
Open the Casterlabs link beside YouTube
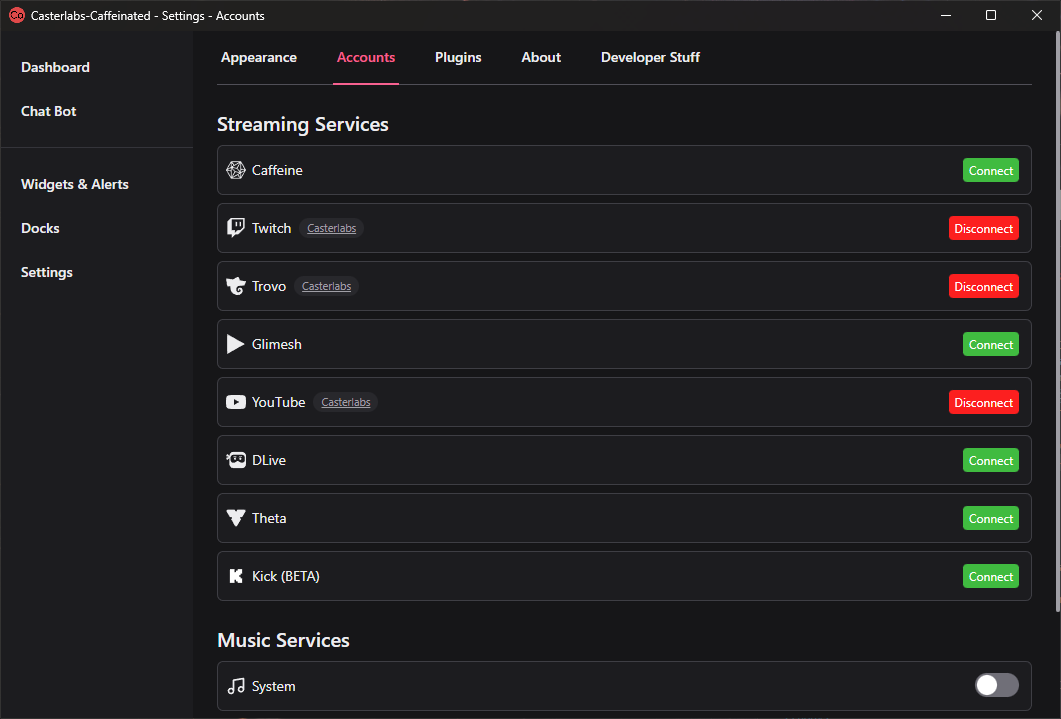(346, 403)
